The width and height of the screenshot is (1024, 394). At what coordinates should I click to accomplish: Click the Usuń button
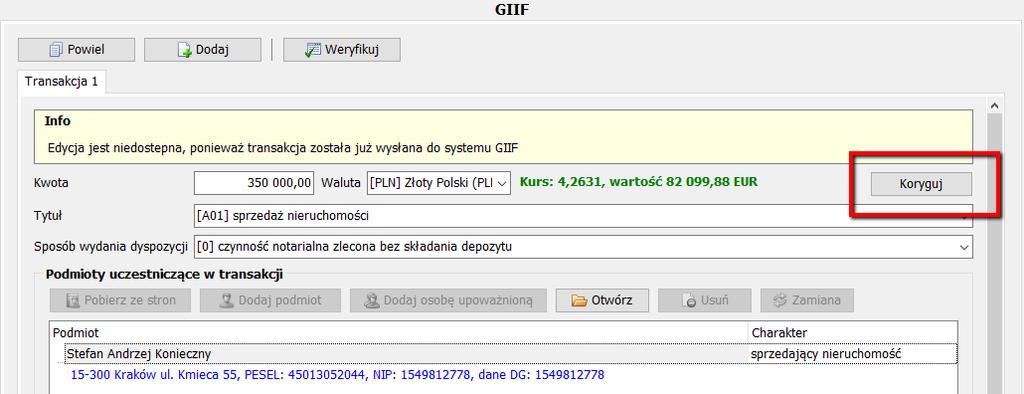705,301
